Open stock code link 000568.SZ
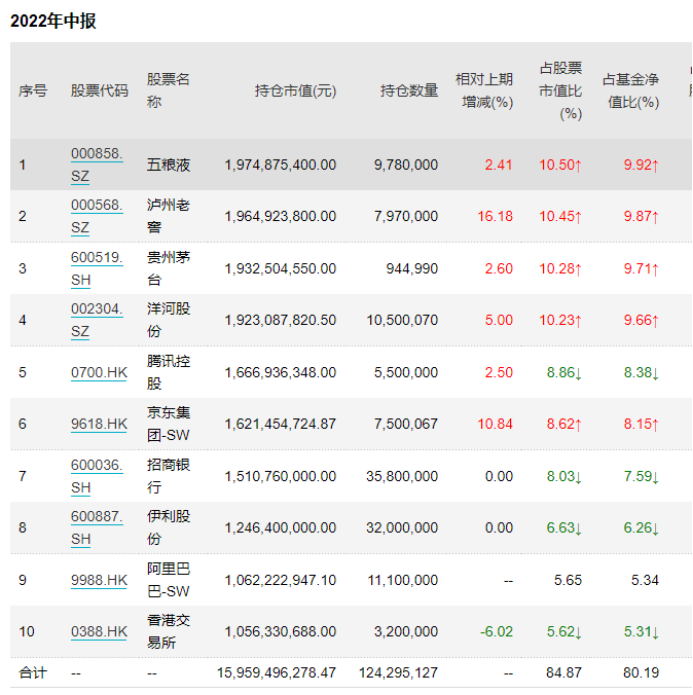 96,216
